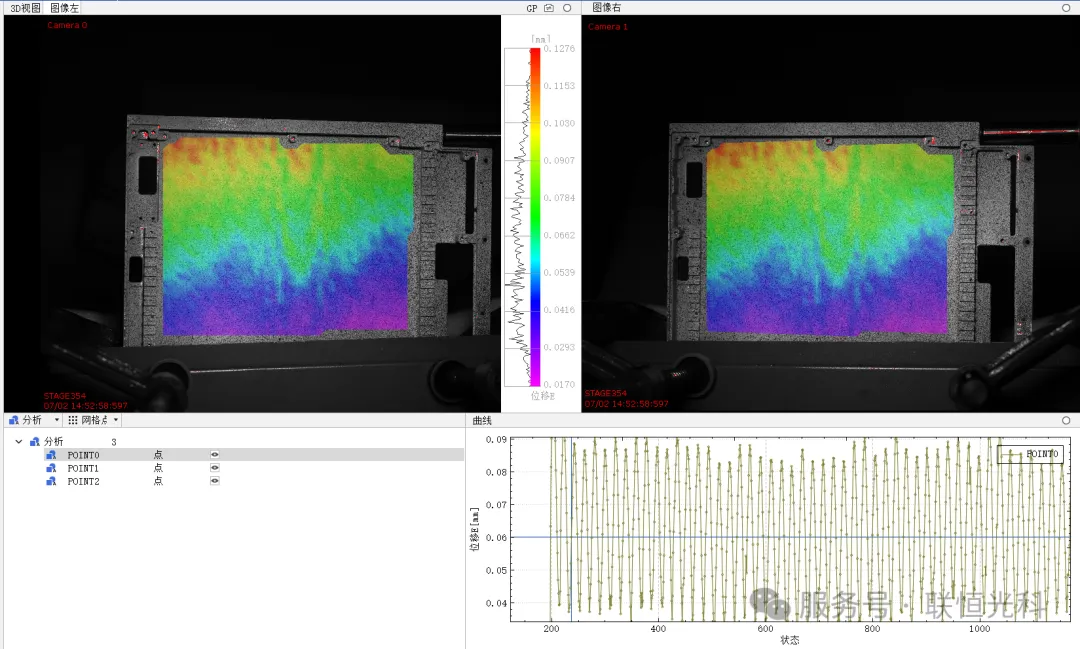Click the camera snapshot icon in left view
This screenshot has height=649, width=1080.
click(x=549, y=7)
